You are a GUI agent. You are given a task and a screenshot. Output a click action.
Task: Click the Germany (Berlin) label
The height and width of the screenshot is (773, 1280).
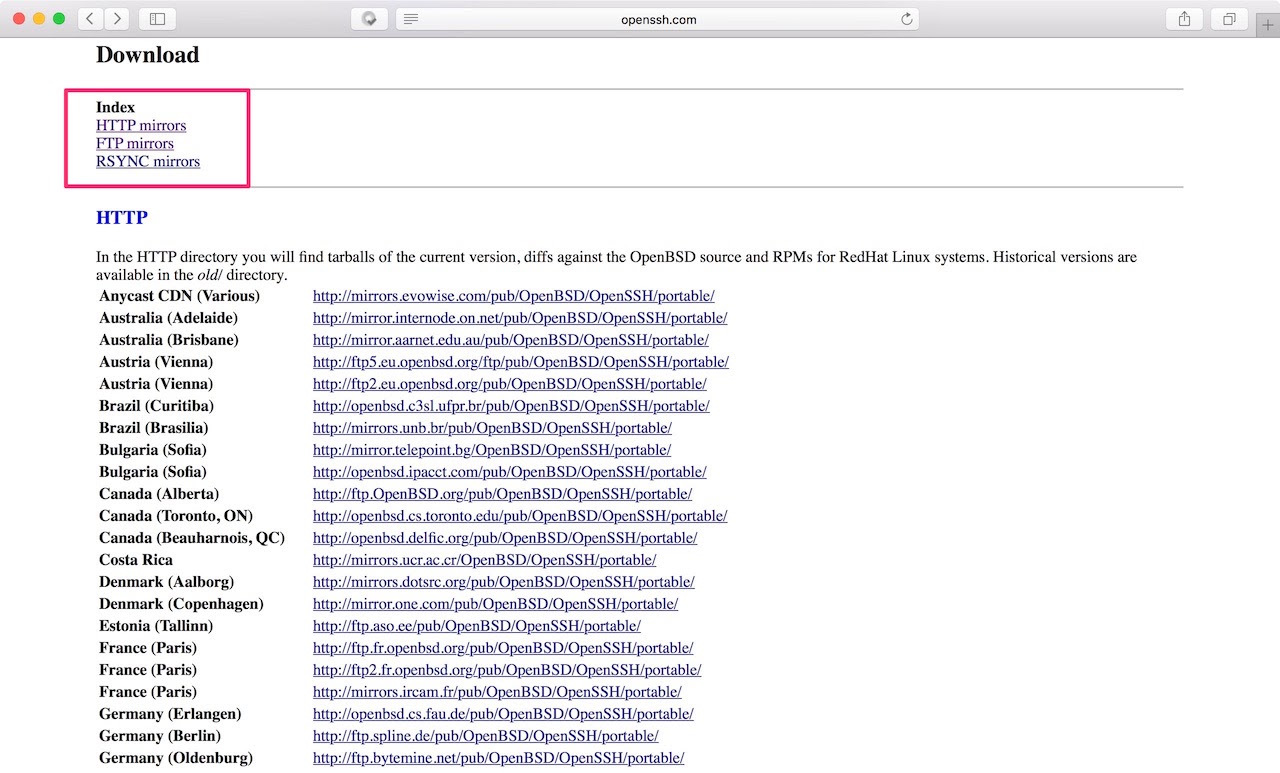click(x=160, y=736)
